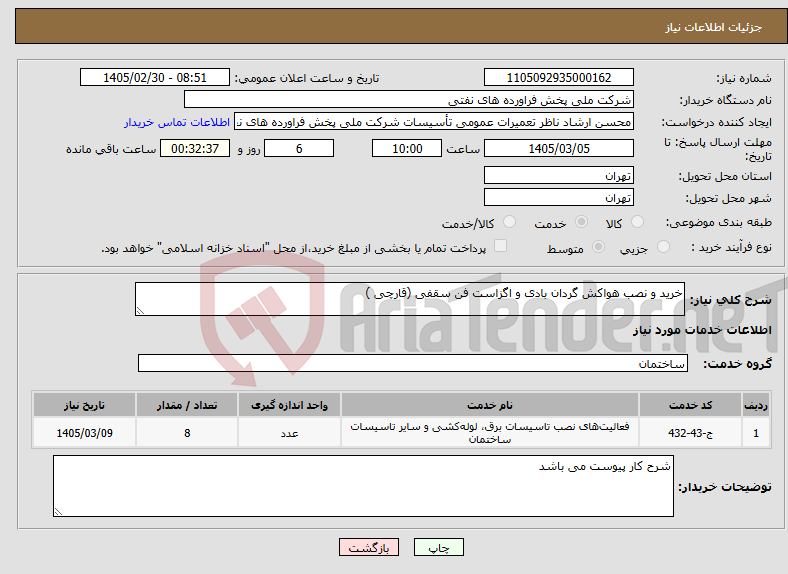This screenshot has width=788, height=574.
Task: Open the اطلاعات تماس خریدار link
Action: tap(177, 122)
